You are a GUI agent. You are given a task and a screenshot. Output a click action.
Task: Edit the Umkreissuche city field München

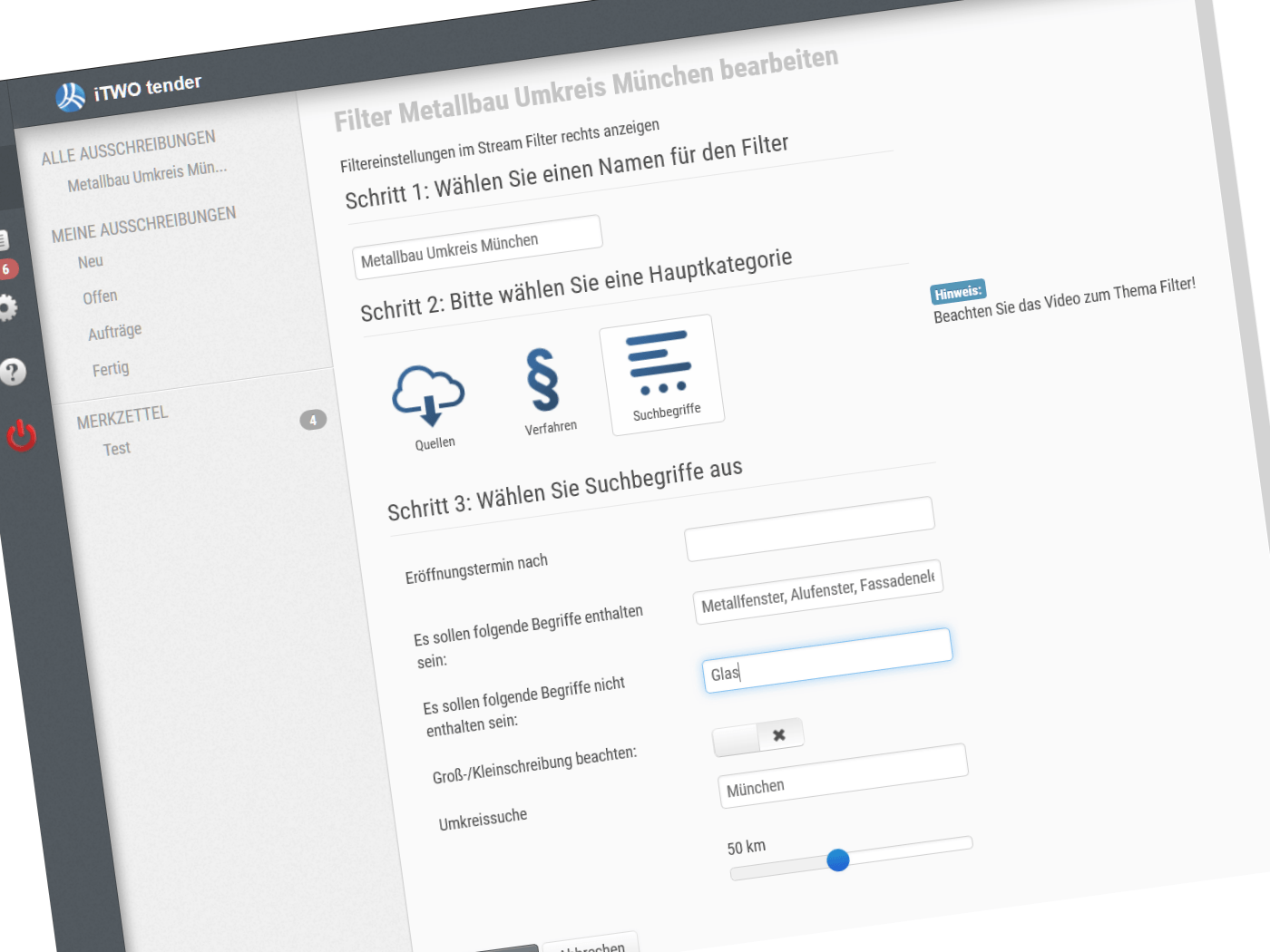[x=843, y=776]
